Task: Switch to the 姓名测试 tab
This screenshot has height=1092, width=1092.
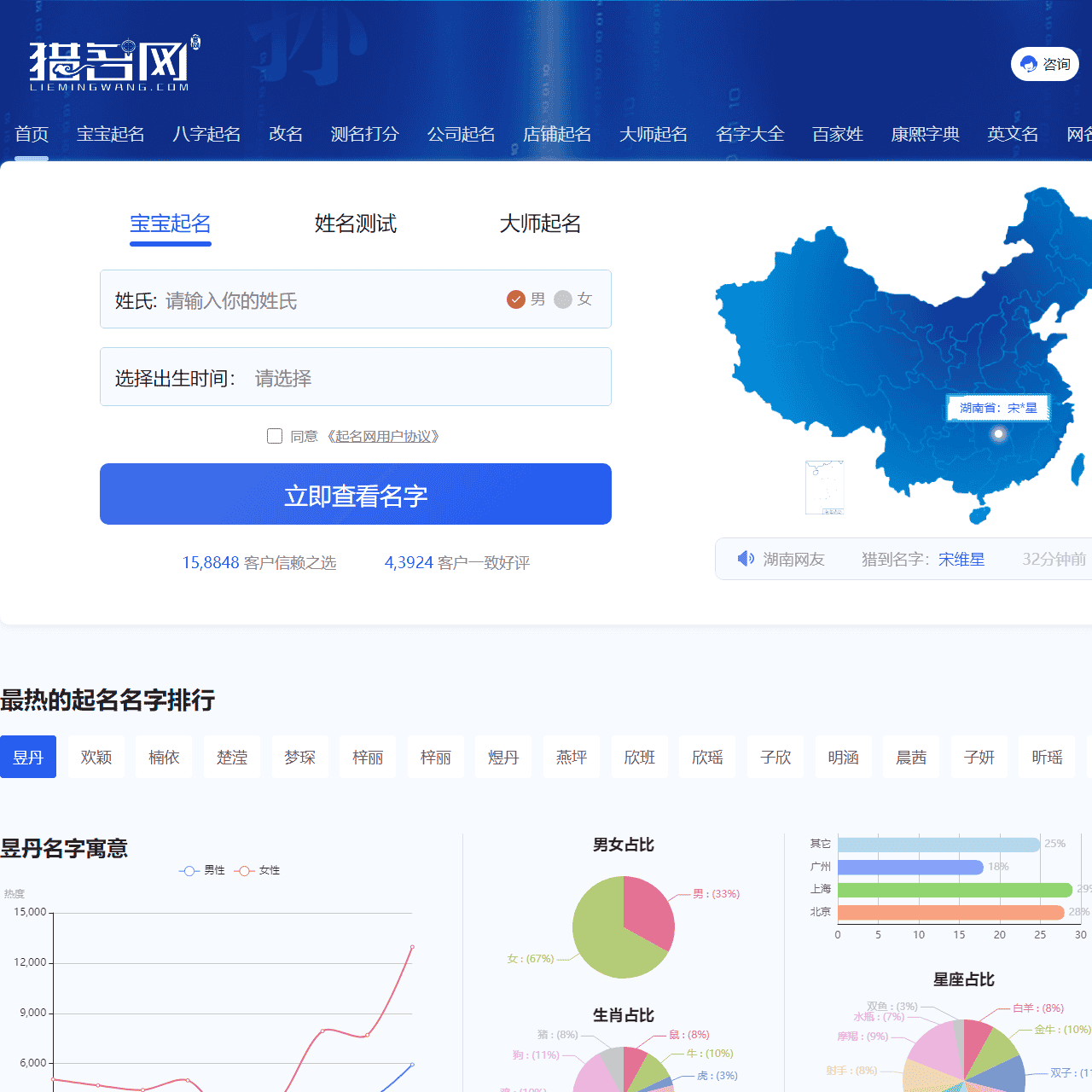Action: pos(355,224)
